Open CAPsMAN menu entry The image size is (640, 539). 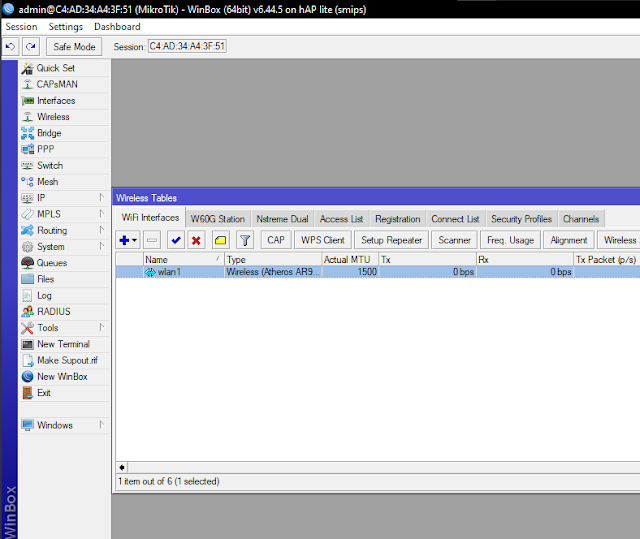coord(64,84)
